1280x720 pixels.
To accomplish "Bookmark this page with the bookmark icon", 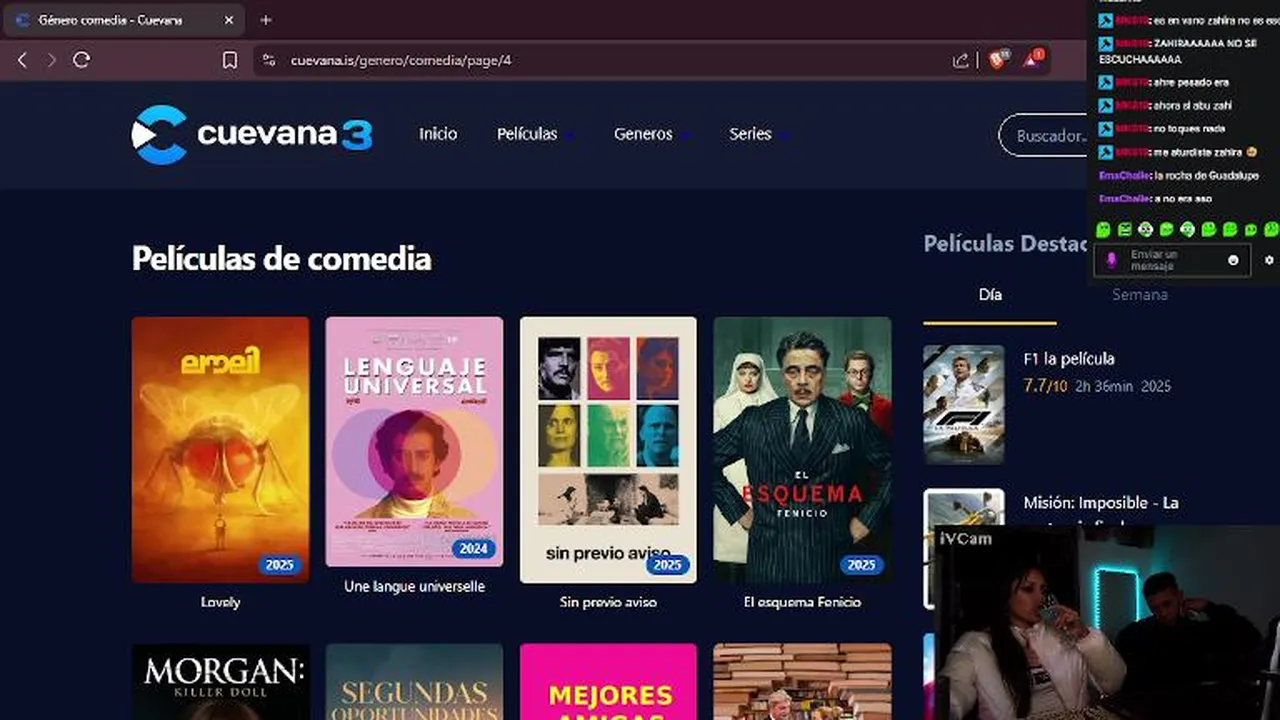I will (230, 60).
